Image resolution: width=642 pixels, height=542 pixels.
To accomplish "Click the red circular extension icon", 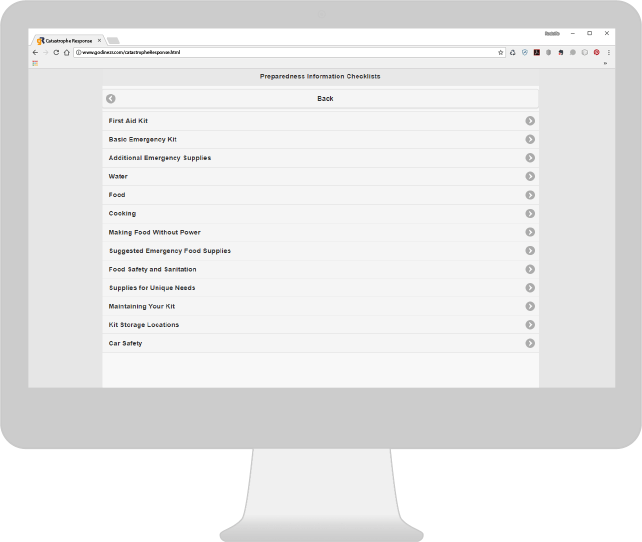I will [597, 52].
